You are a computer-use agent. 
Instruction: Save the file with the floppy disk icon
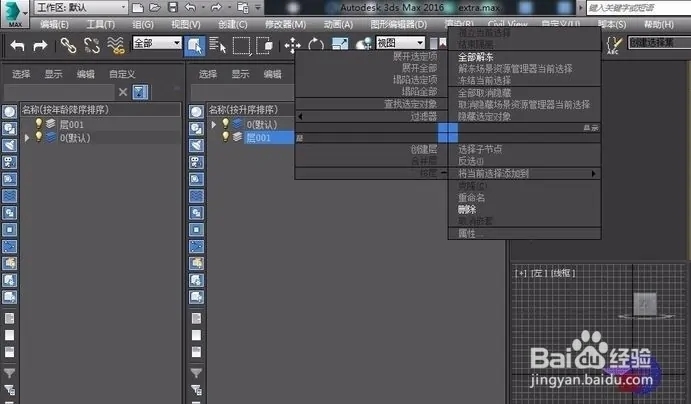(x=173, y=7)
